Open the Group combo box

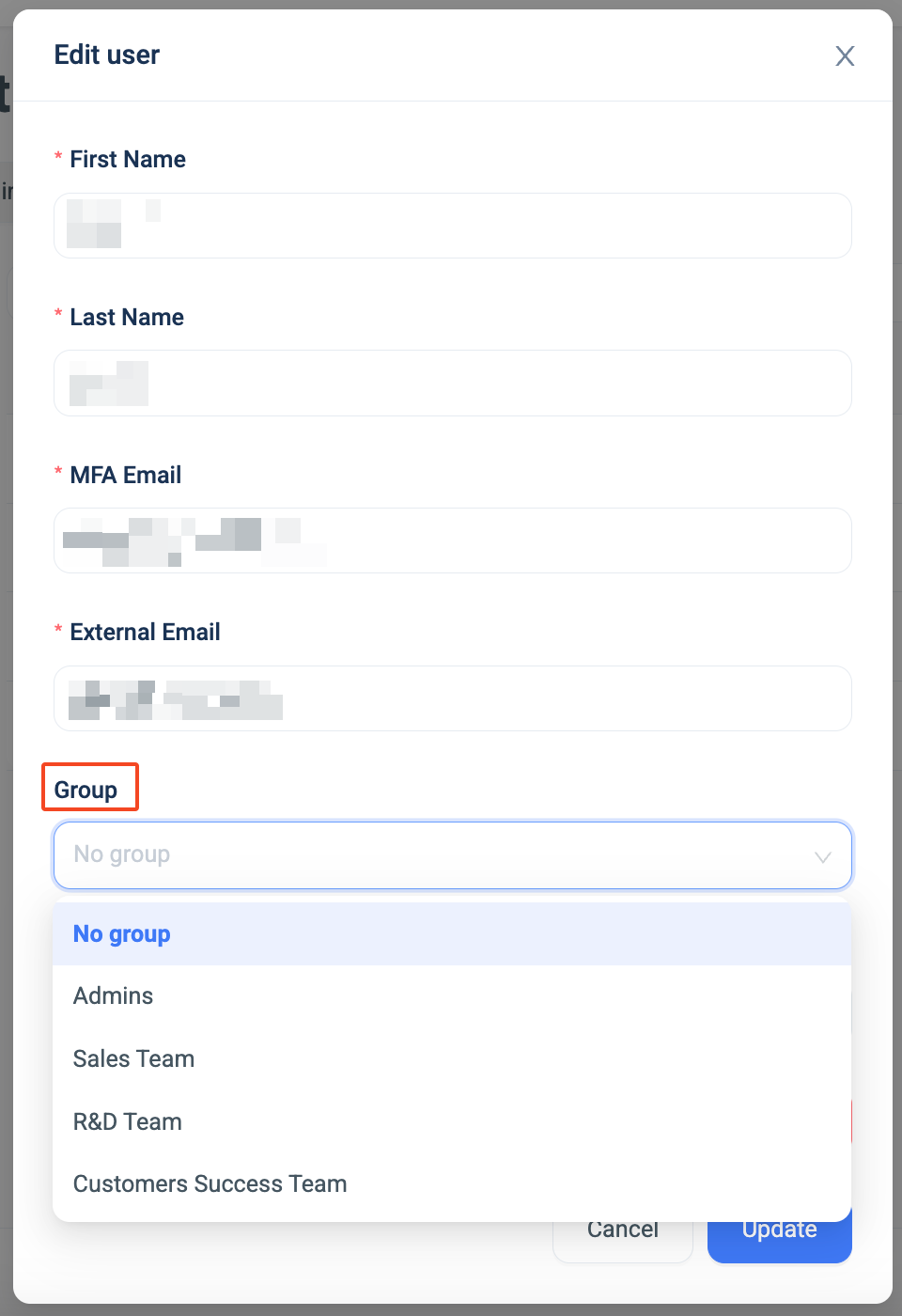(x=453, y=855)
